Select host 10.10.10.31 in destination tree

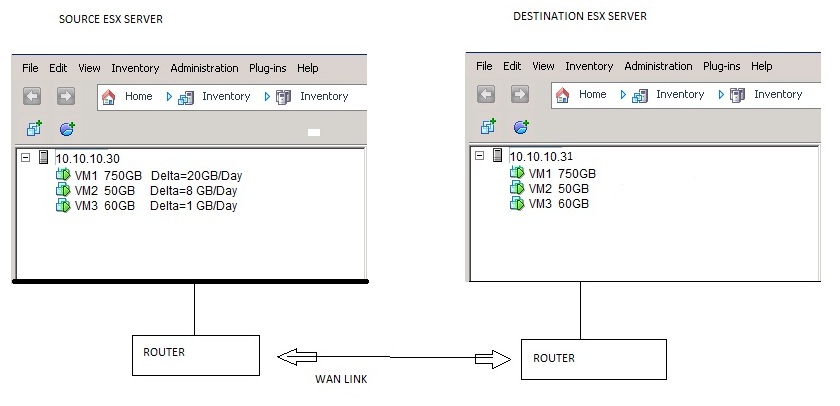pos(541,156)
